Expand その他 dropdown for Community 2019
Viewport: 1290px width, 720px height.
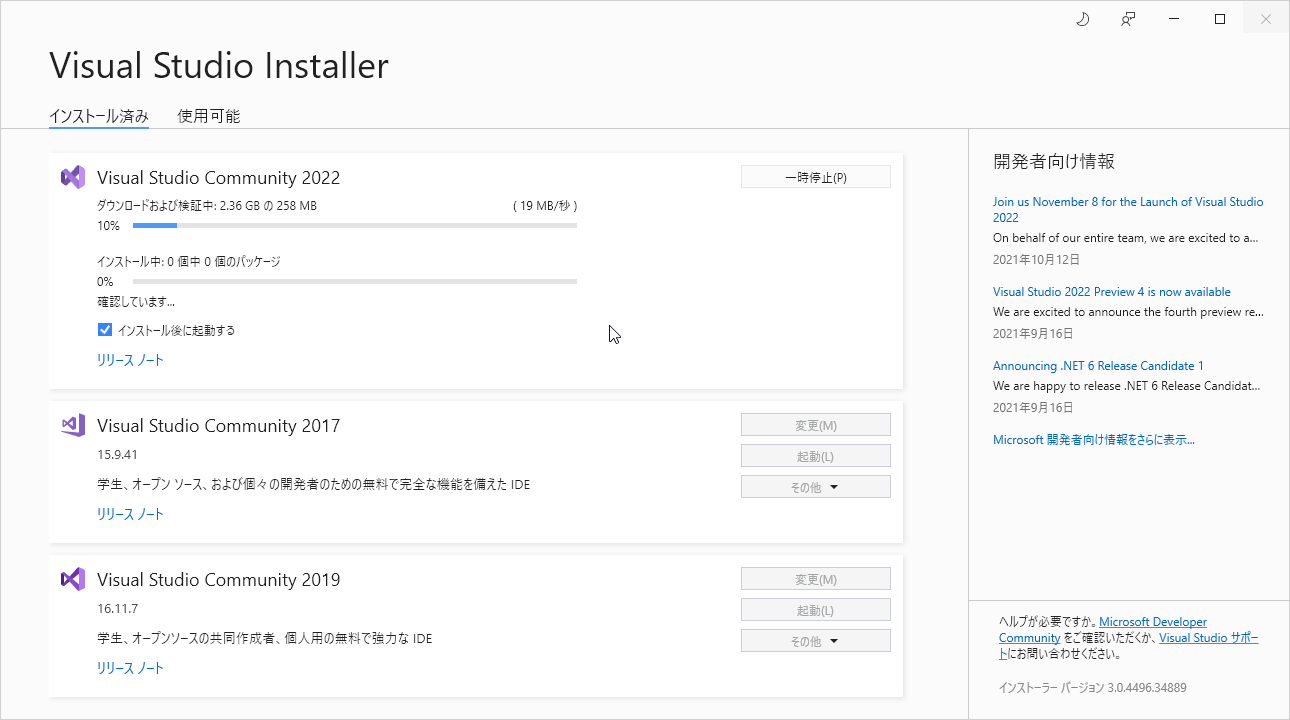coord(815,641)
